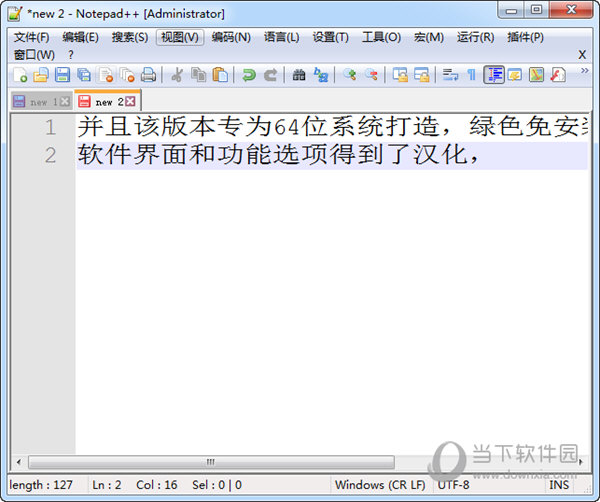Viewport: 600px width, 502px height.
Task: Open the function list icon
Action: (x=558, y=75)
